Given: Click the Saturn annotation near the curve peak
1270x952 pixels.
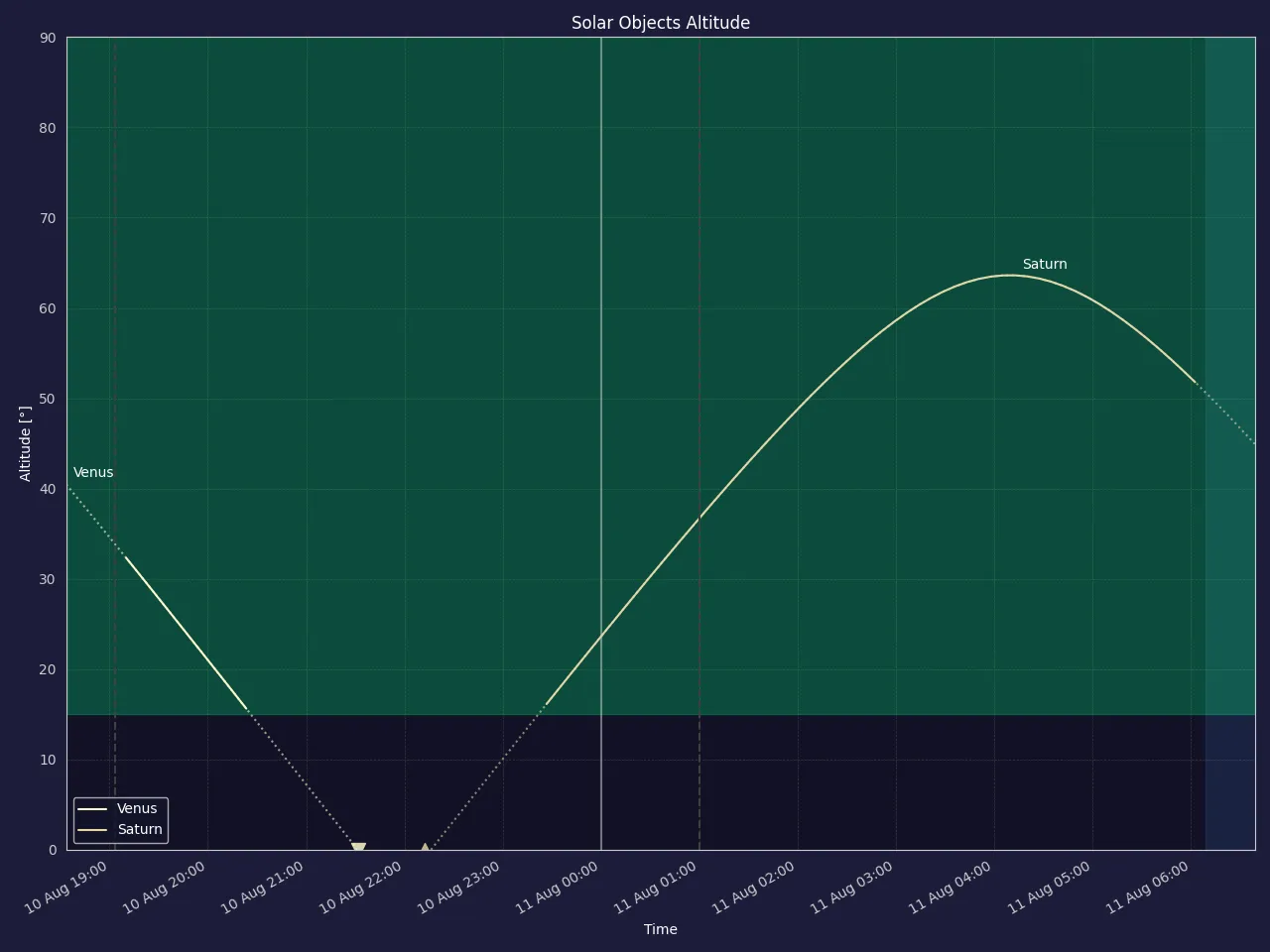Looking at the screenshot, I should pos(1045,265).
